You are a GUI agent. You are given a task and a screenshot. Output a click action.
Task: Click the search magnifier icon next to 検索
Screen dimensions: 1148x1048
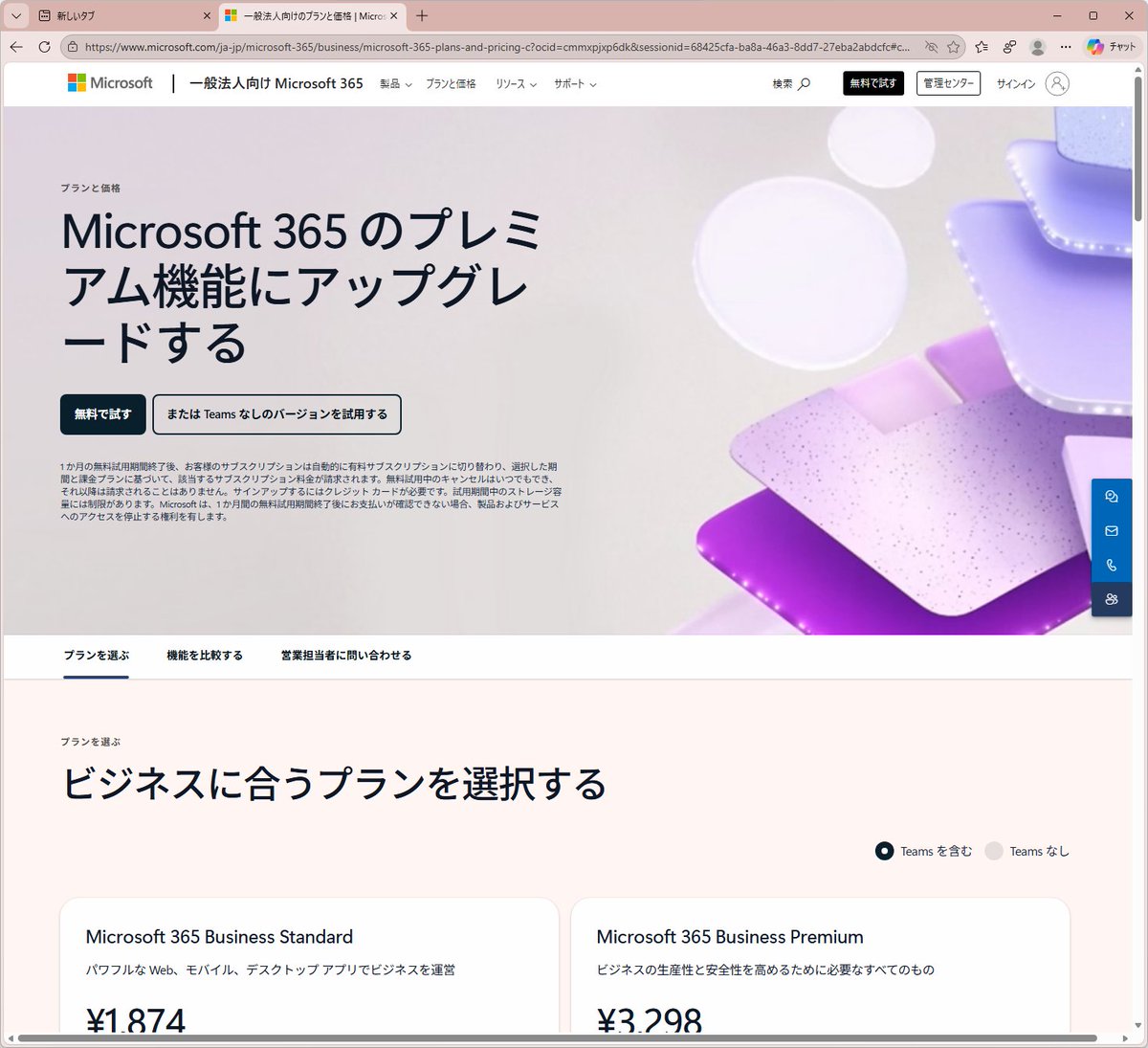click(805, 84)
